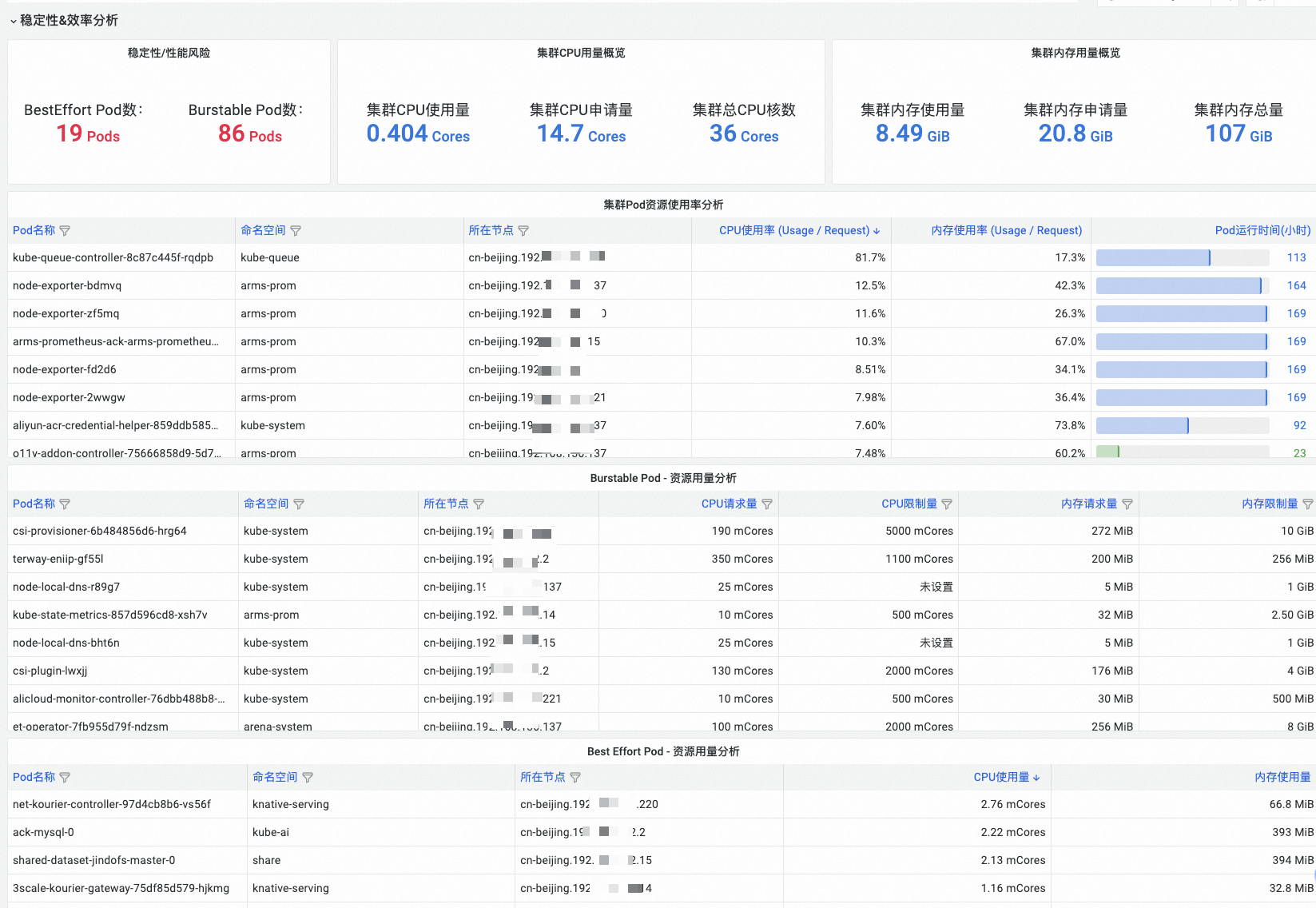This screenshot has height=908, width=1316.
Task: Filter 所在节点 in Pod资源使用率分析 table
Action: pyautogui.click(x=523, y=230)
